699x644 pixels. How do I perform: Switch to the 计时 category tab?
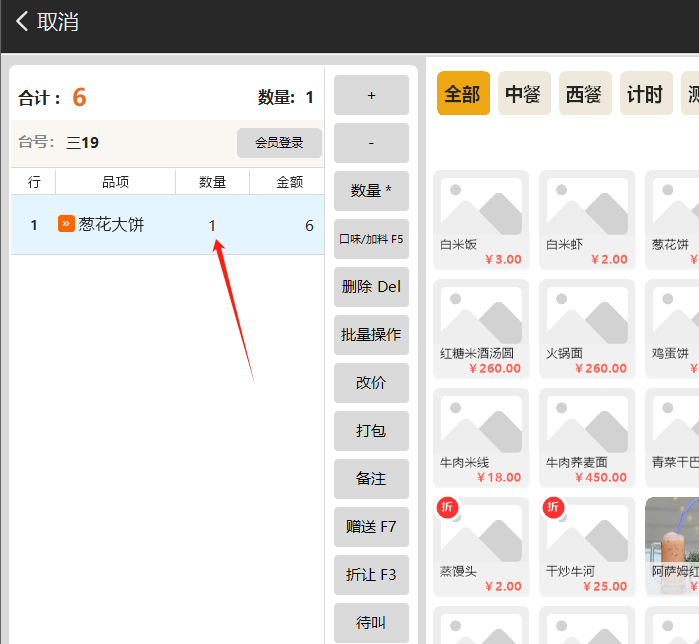pos(645,94)
